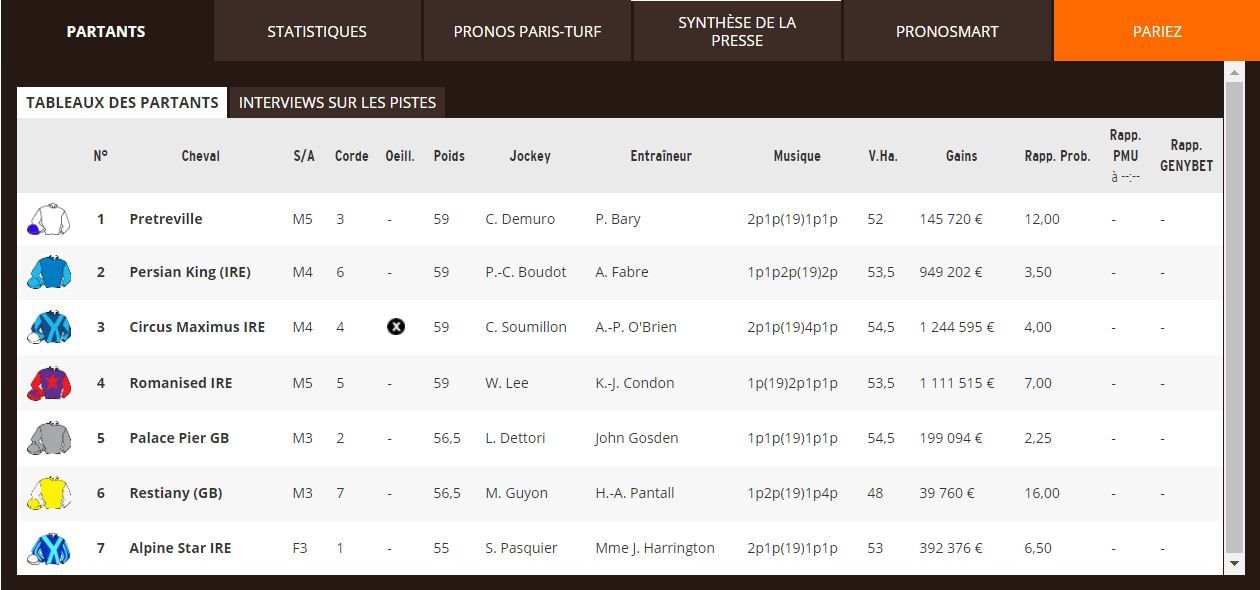Click the scrollbar down arrow
The image size is (1260, 590).
(1234, 564)
